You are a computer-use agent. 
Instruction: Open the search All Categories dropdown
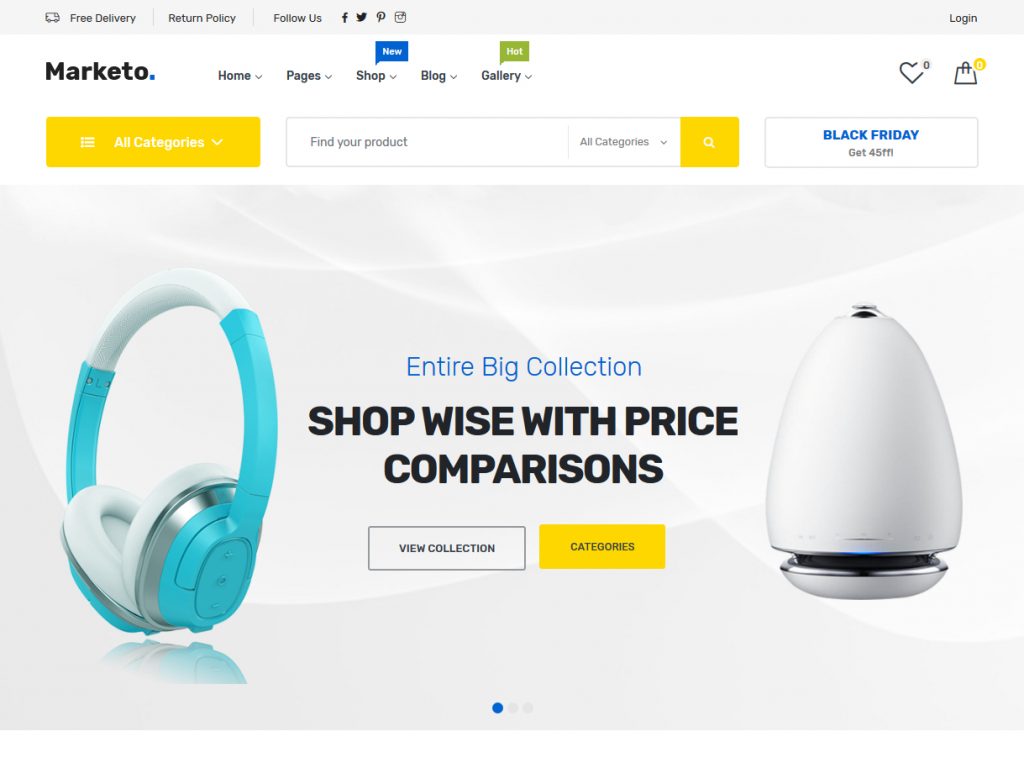[624, 142]
